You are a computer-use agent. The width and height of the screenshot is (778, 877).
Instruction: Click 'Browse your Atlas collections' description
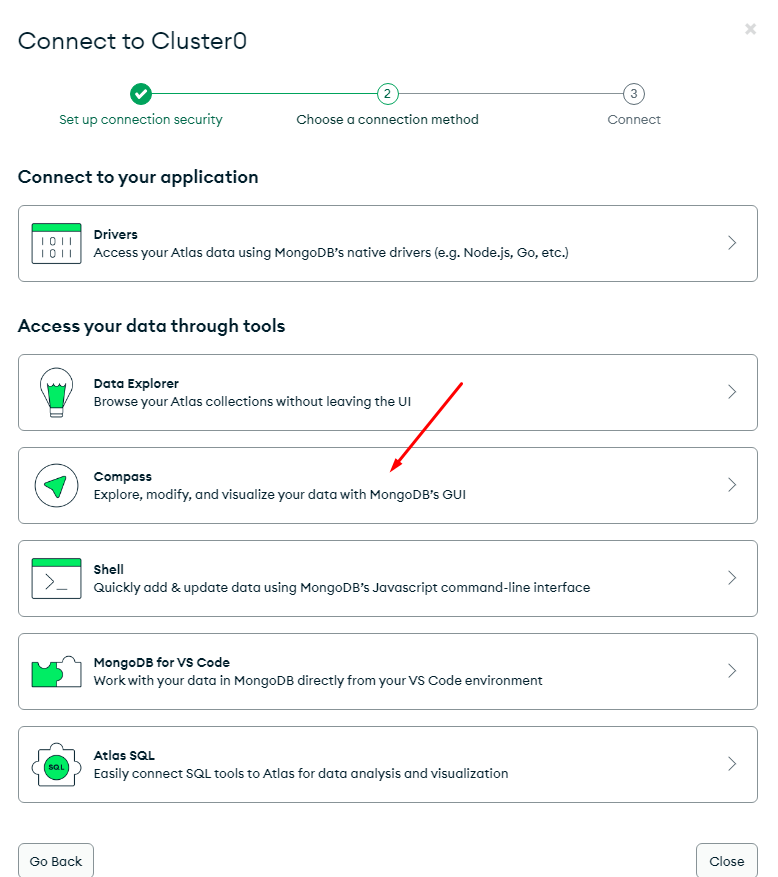tap(252, 402)
